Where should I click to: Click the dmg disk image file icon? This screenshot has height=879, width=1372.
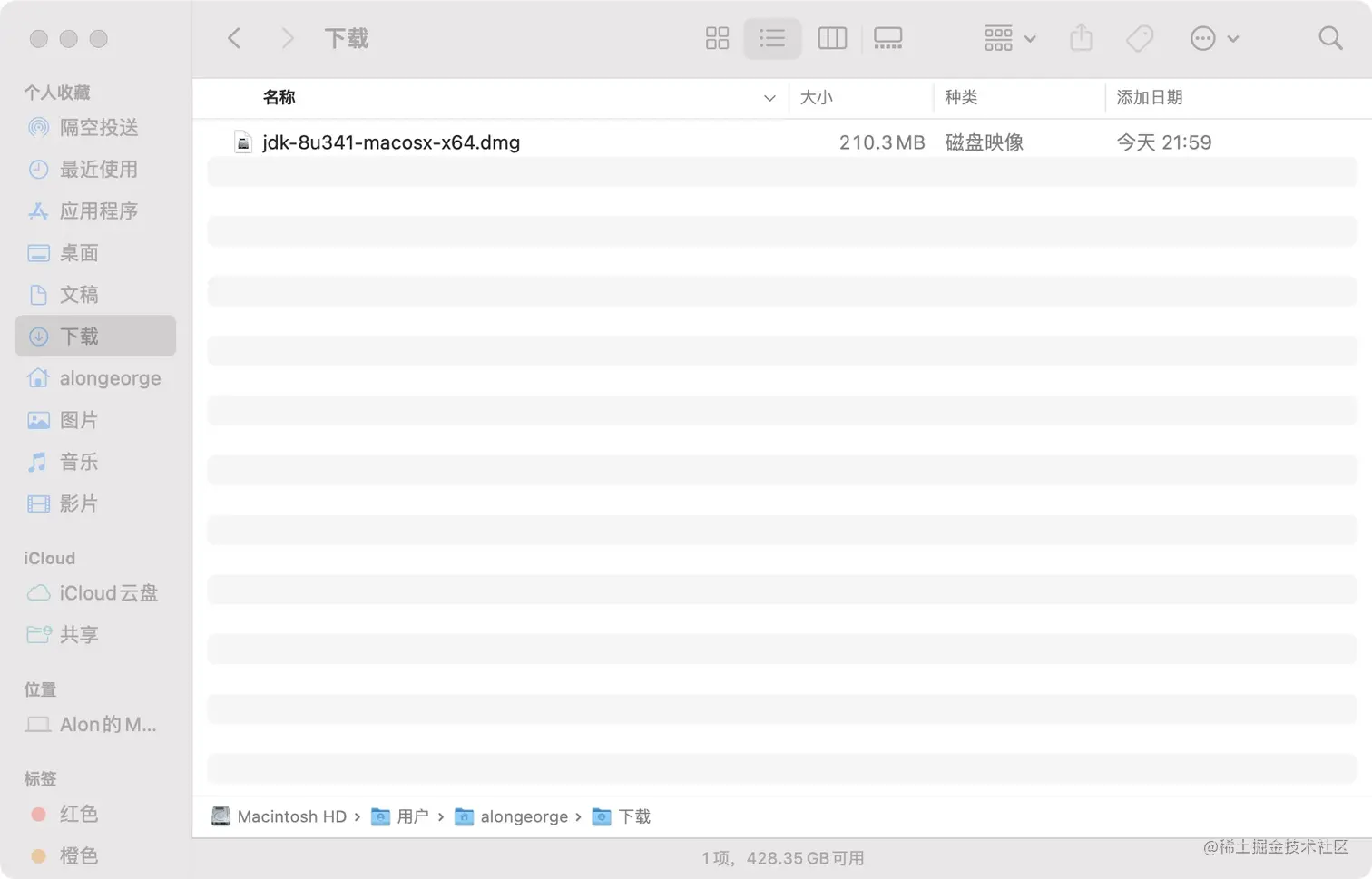pos(242,142)
